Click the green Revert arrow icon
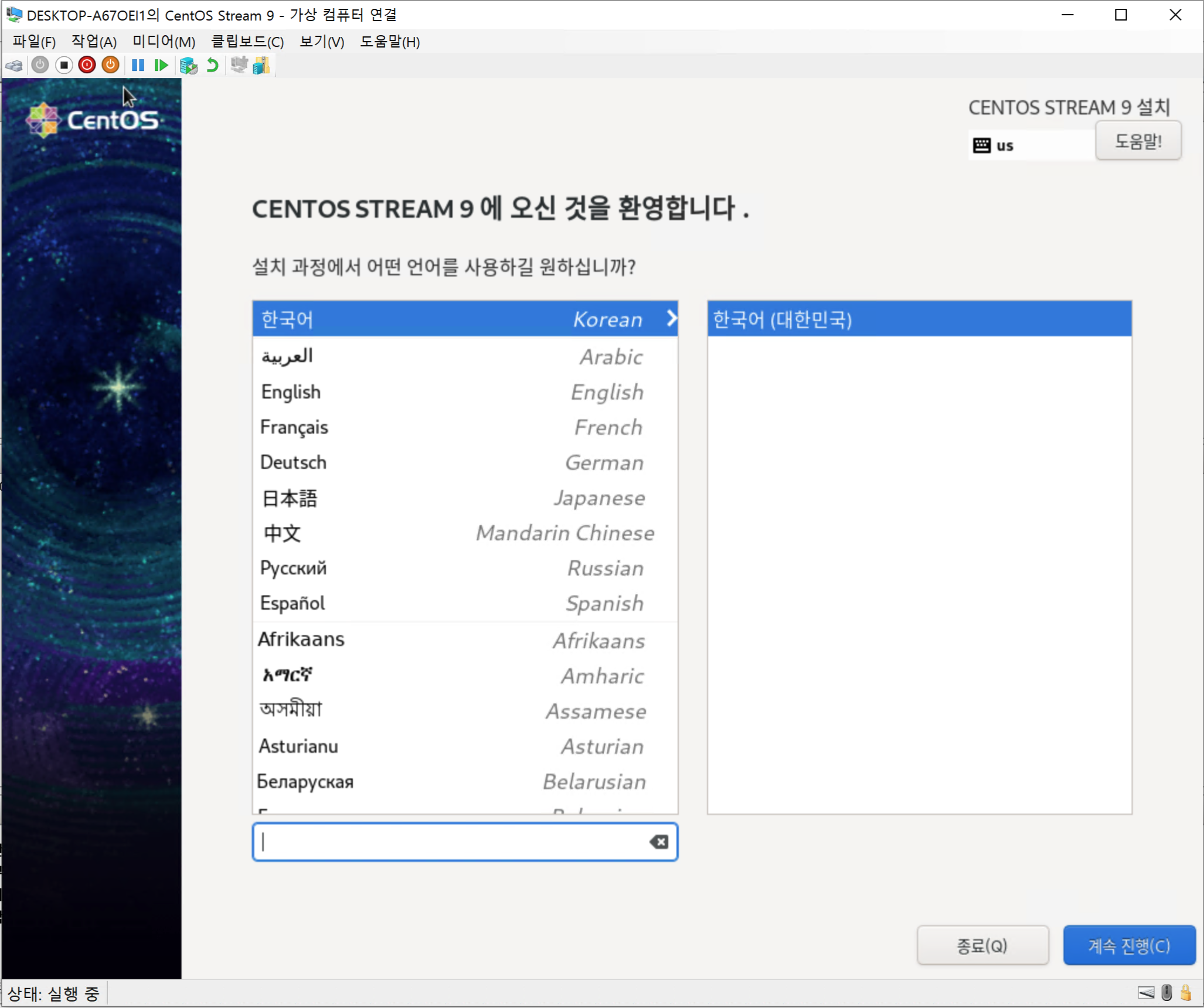Viewport: 1204px width, 1008px height. tap(212, 65)
